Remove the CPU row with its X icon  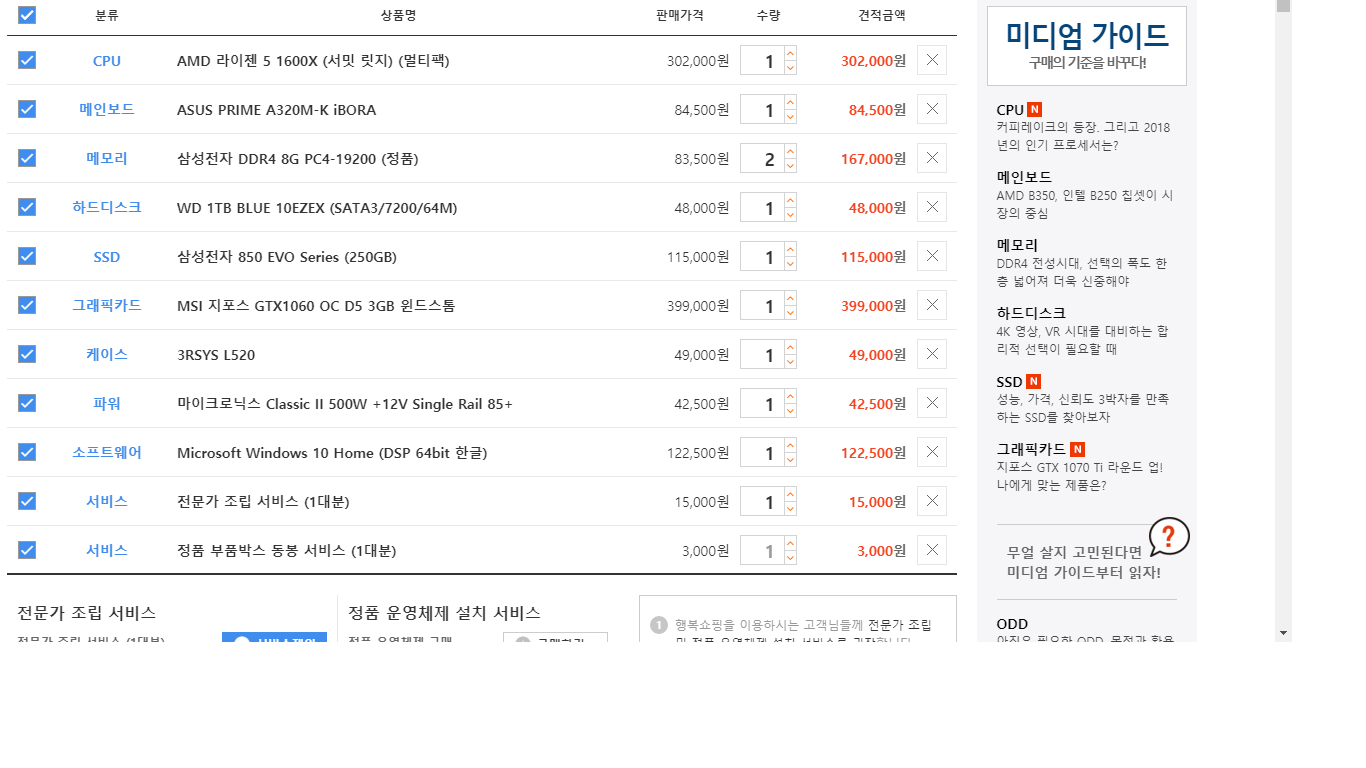(x=932, y=60)
